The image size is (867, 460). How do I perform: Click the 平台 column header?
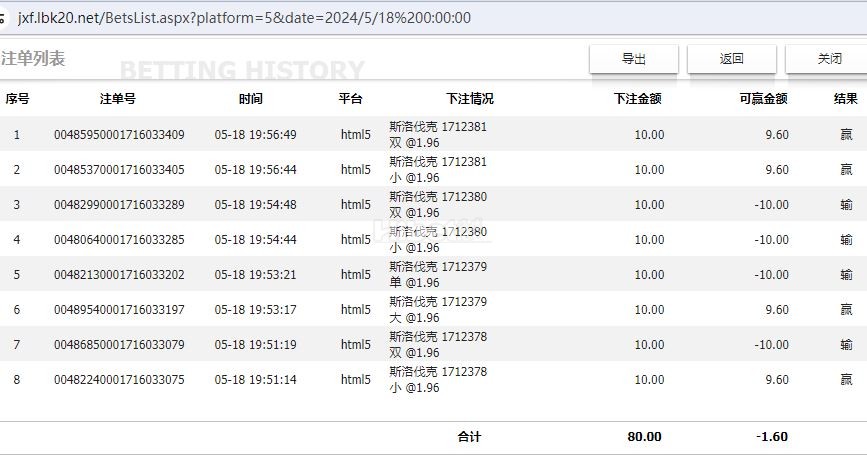pyautogui.click(x=351, y=99)
